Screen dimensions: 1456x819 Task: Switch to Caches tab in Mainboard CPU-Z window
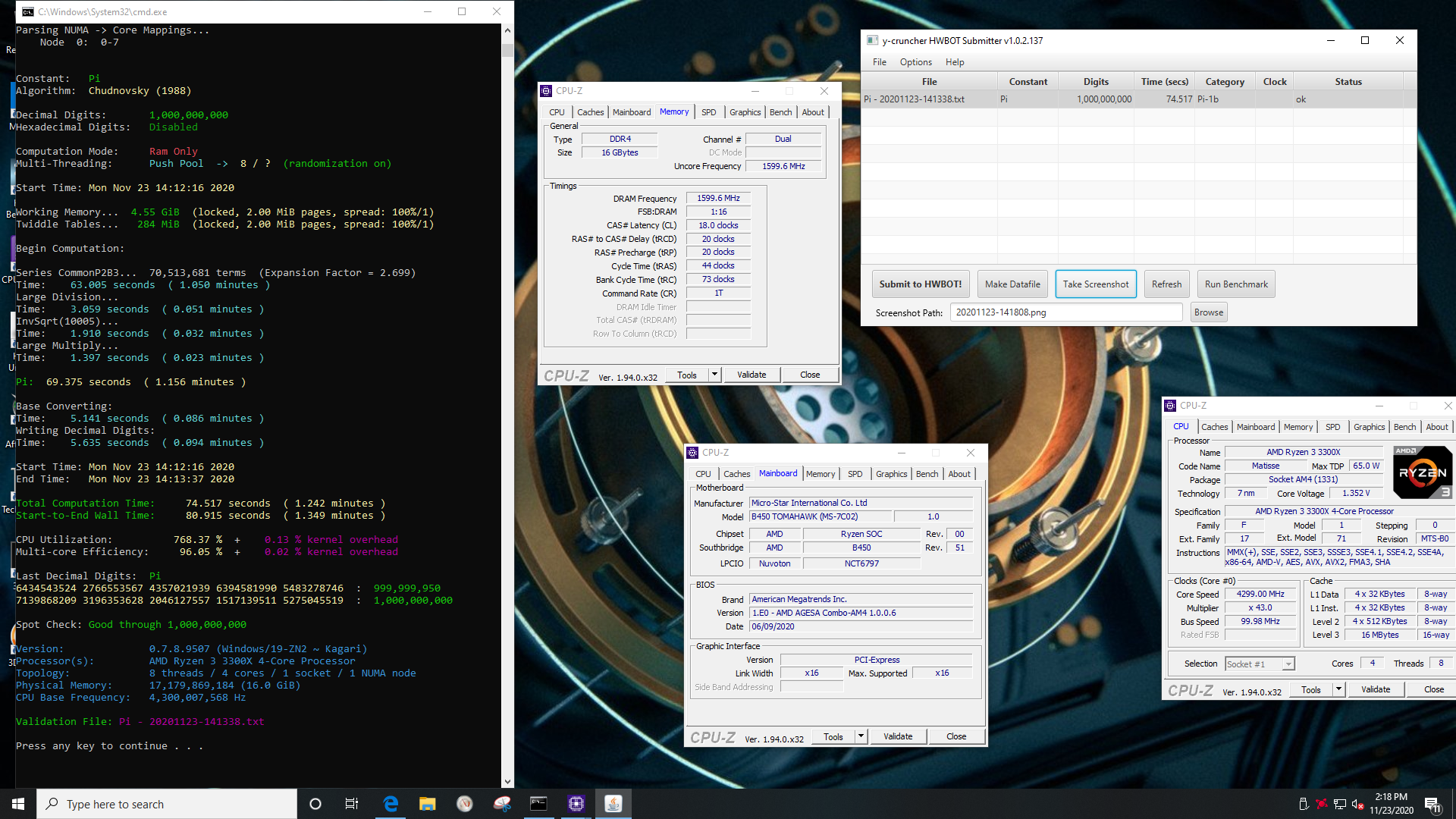point(736,474)
